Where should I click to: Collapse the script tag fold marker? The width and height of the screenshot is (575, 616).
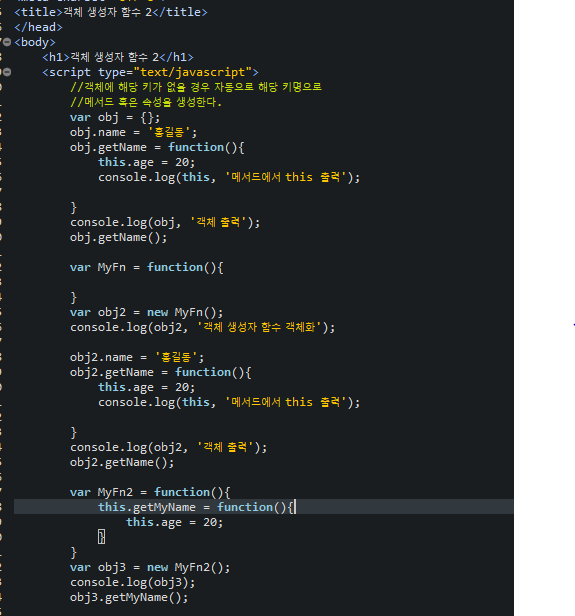[x=7, y=72]
